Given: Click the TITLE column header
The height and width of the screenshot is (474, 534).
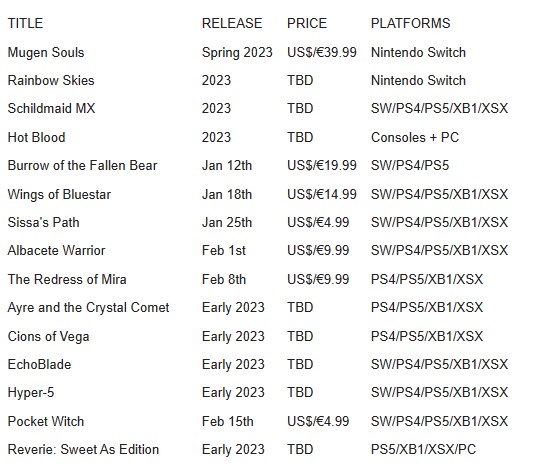Looking at the screenshot, I should click(25, 23).
